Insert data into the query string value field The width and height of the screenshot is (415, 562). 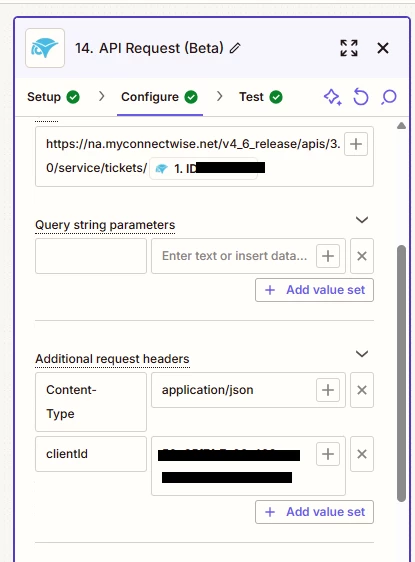[328, 256]
